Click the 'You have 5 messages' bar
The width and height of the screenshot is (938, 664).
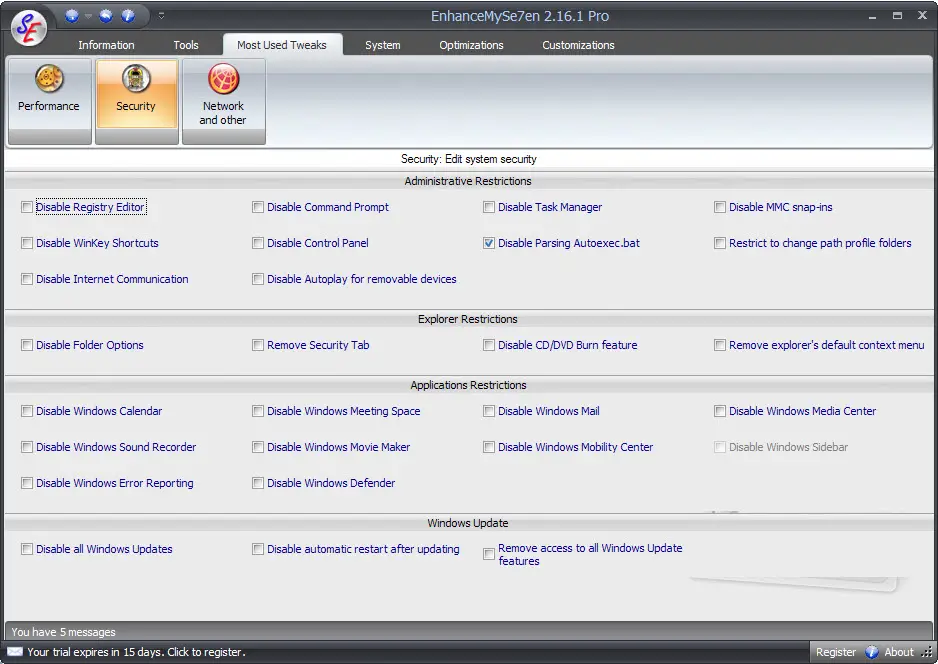tap(468, 632)
